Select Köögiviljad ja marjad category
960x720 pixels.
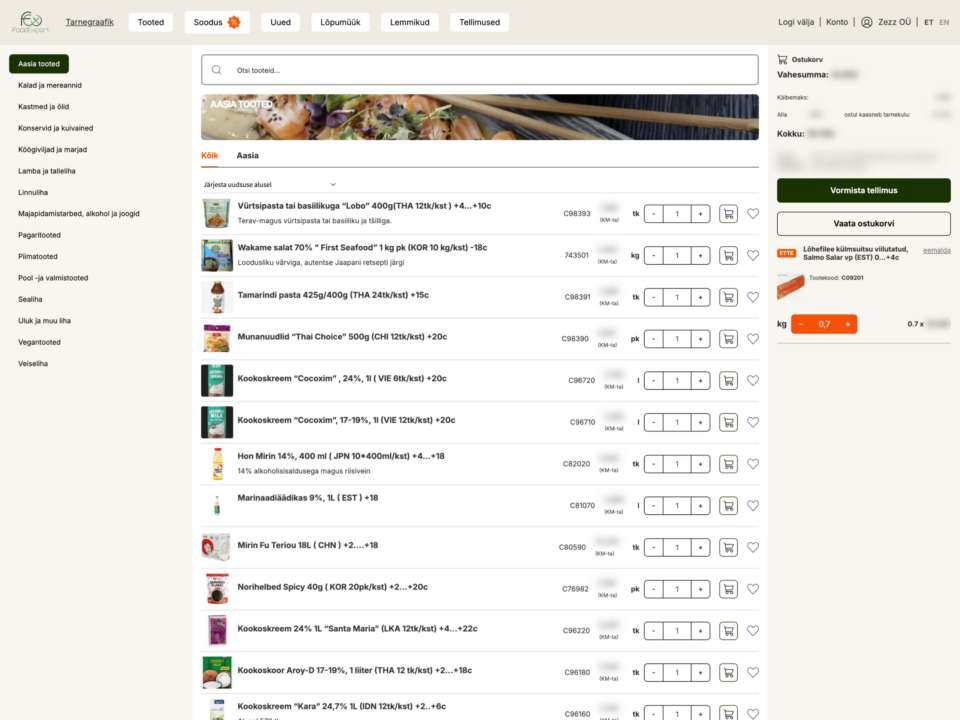pos(53,149)
